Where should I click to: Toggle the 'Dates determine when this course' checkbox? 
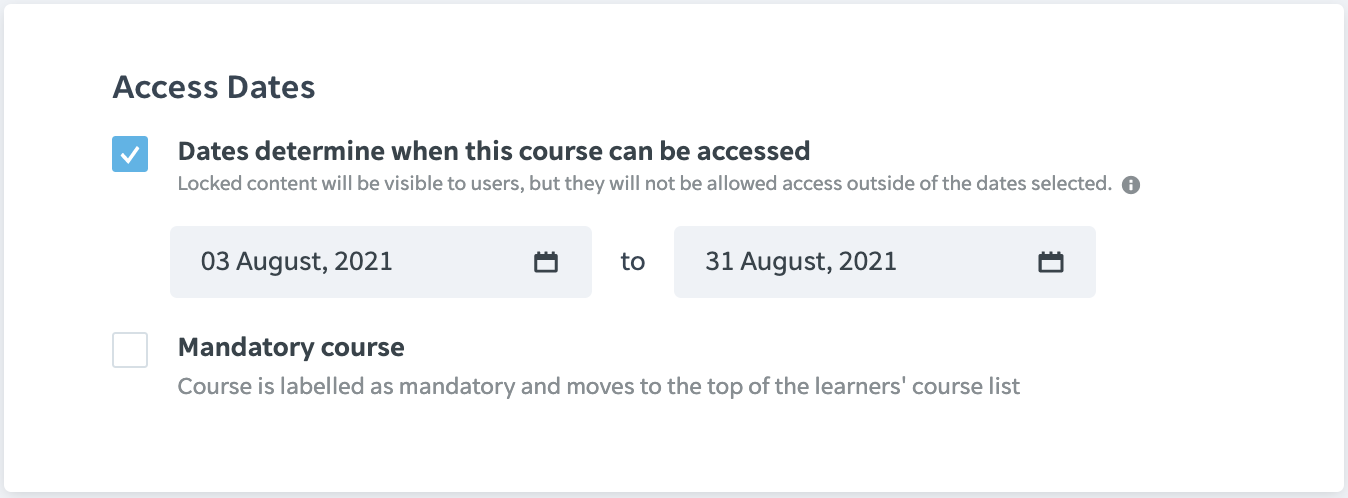[x=130, y=154]
